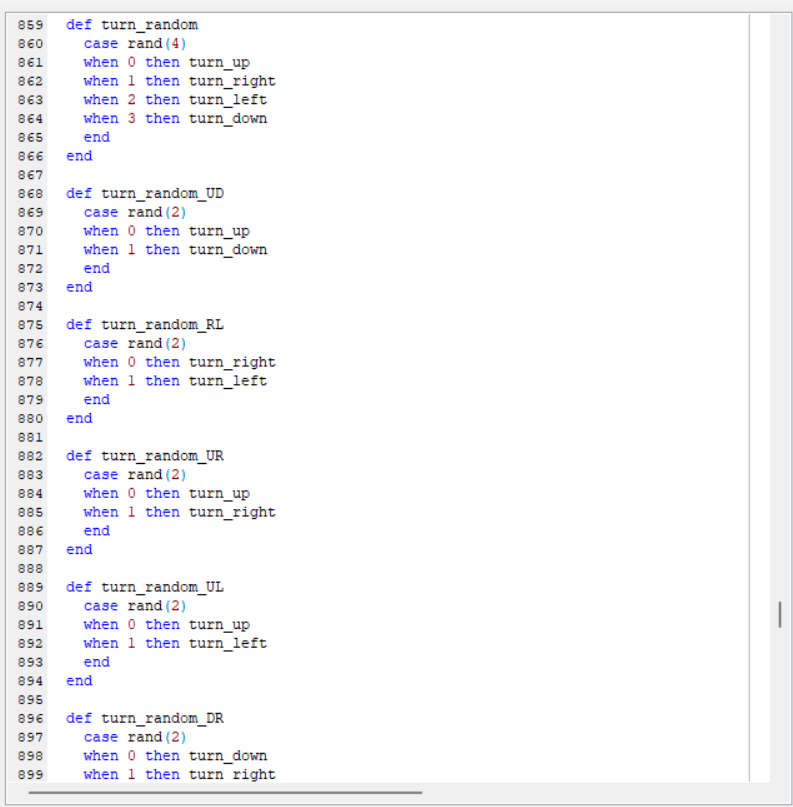Screen dimensions: 793x807
Task: Click 'turn_down' on line 871
Action: [x=228, y=250]
